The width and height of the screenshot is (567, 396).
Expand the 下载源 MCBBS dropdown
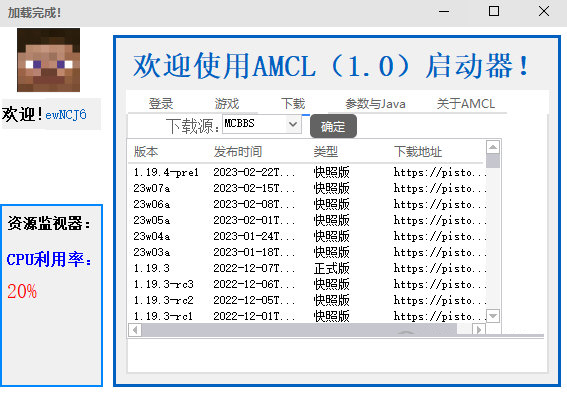point(293,124)
